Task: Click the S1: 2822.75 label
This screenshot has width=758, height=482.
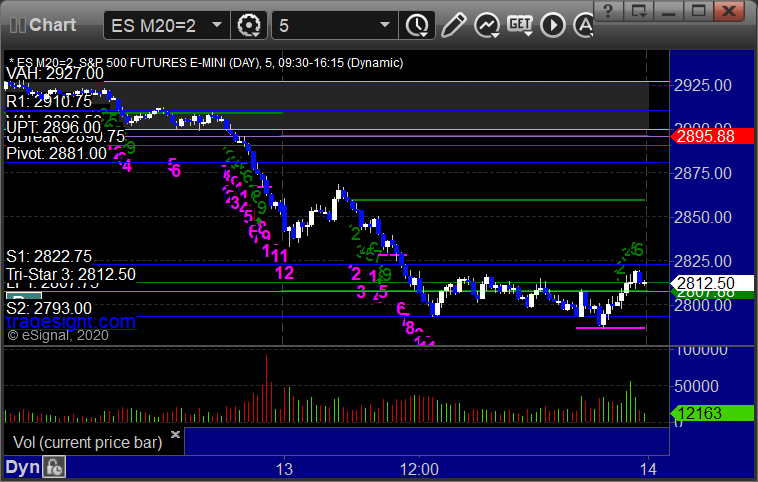Action: click(x=49, y=256)
